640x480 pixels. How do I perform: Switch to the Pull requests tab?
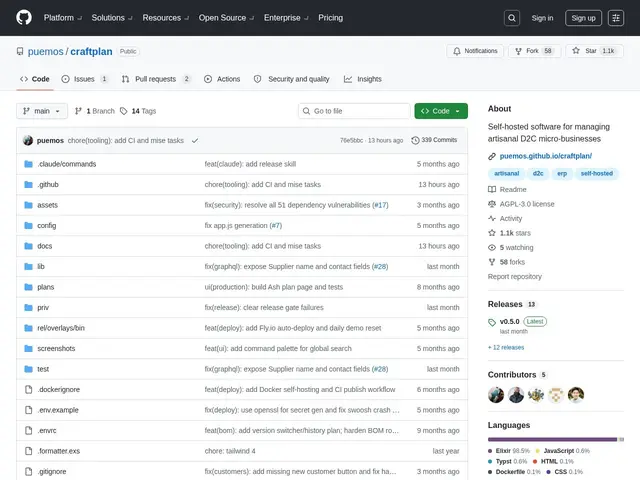pyautogui.click(x=156, y=79)
